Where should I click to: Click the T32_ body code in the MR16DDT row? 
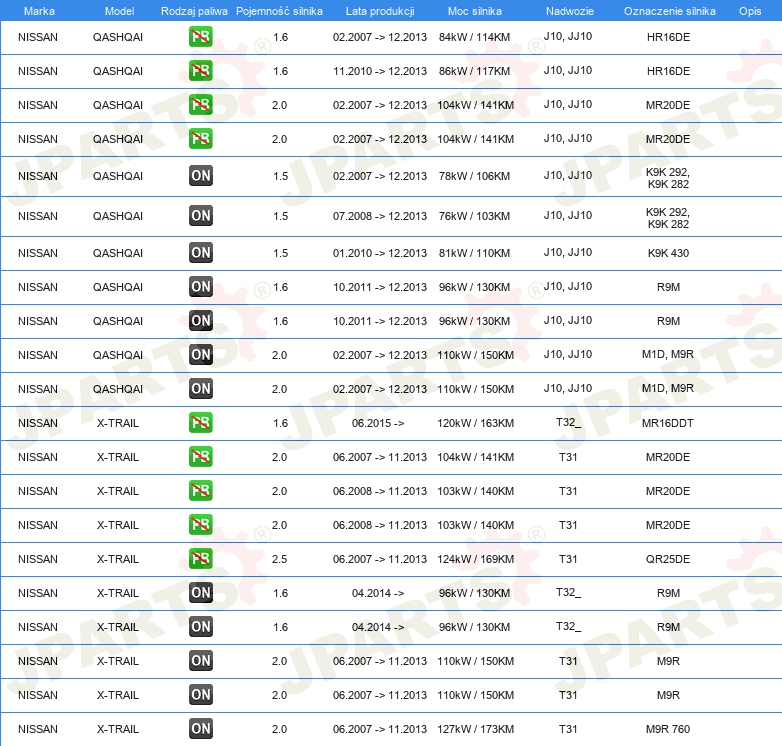pyautogui.click(x=569, y=422)
